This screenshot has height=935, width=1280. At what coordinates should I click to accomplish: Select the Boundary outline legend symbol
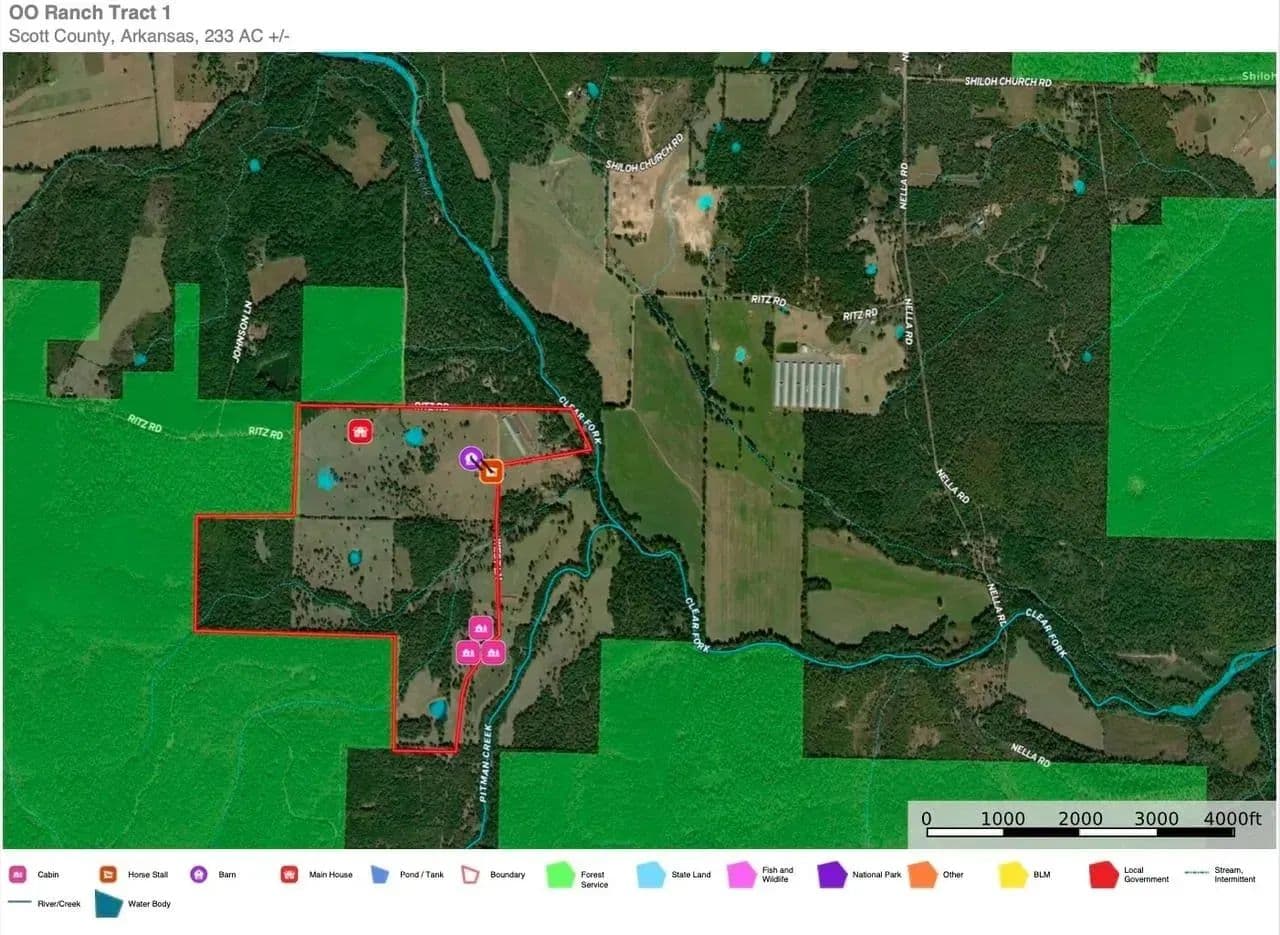[x=470, y=875]
